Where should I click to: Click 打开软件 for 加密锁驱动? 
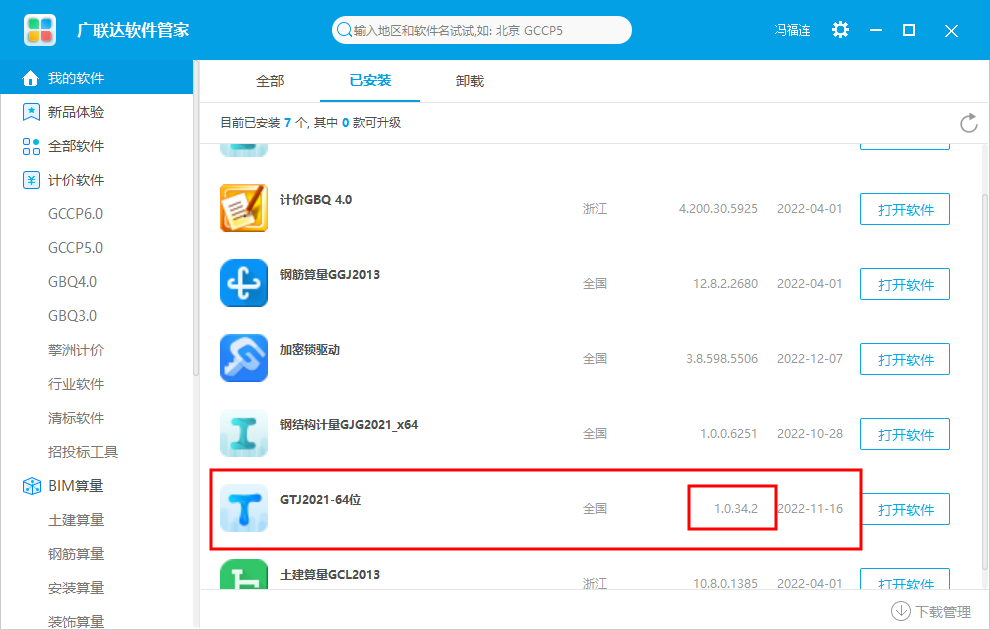(905, 359)
